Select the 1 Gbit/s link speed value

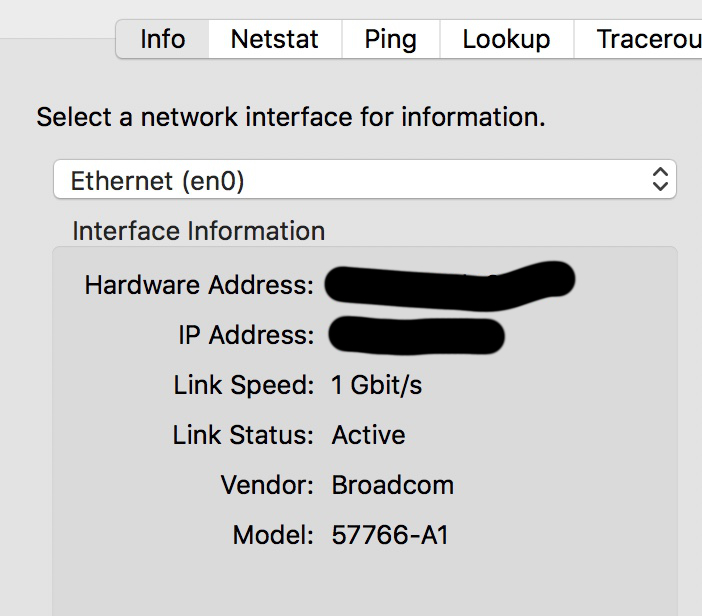pyautogui.click(x=377, y=385)
